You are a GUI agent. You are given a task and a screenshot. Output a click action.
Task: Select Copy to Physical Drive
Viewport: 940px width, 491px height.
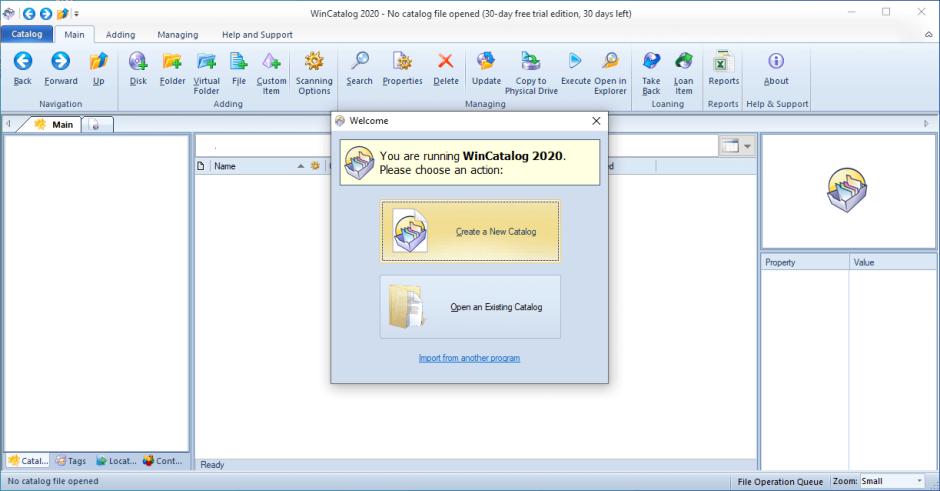531,73
